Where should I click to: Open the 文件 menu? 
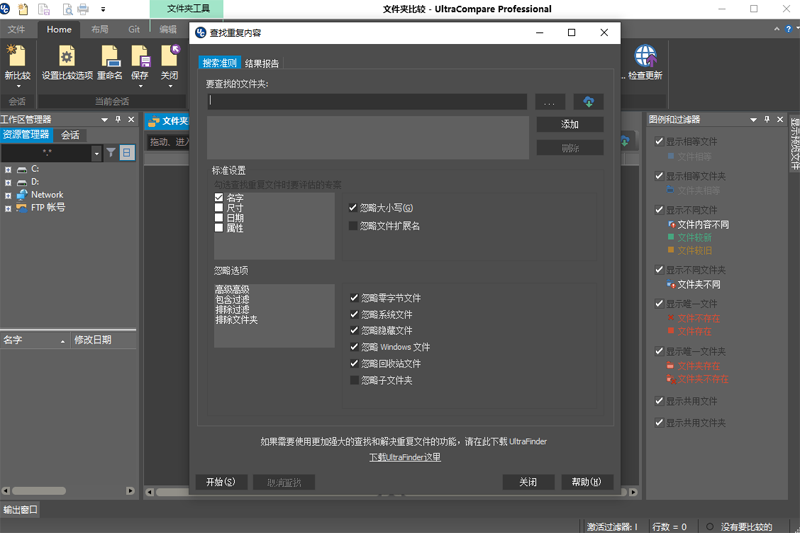(x=16, y=30)
